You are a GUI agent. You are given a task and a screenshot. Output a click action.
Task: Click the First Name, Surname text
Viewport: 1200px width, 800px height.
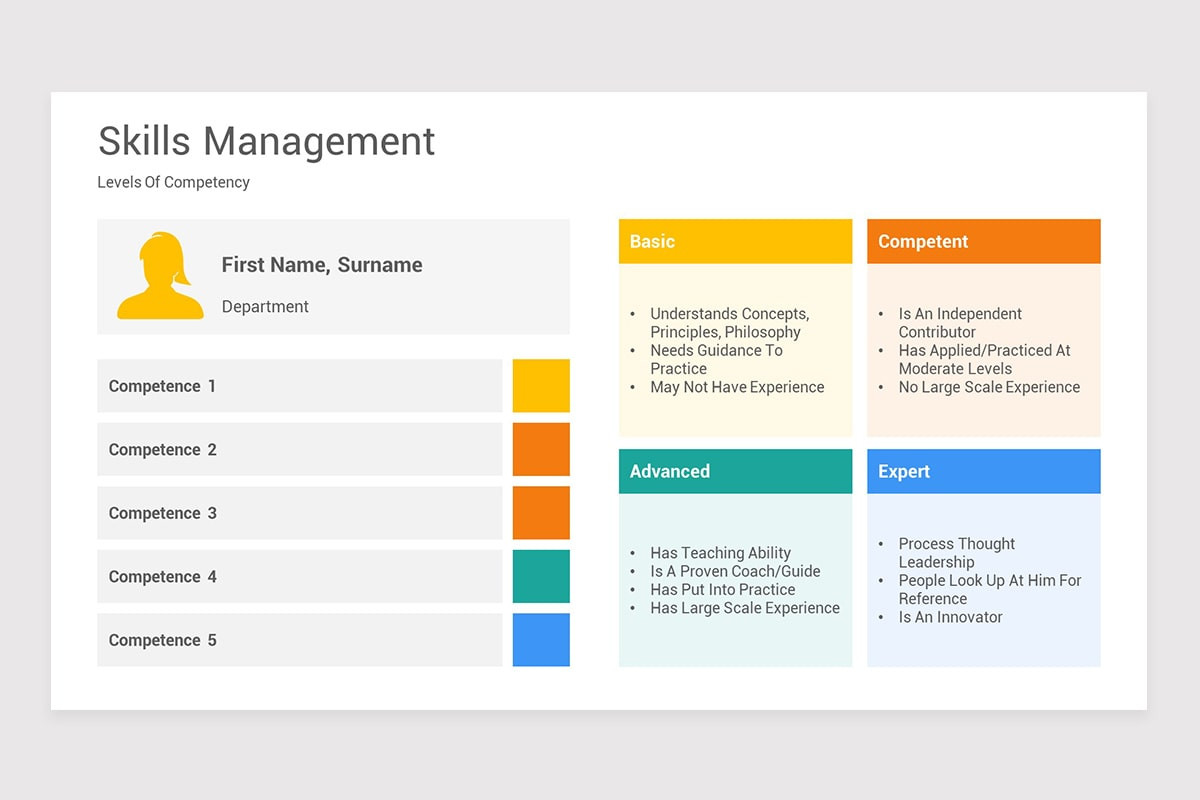click(321, 264)
